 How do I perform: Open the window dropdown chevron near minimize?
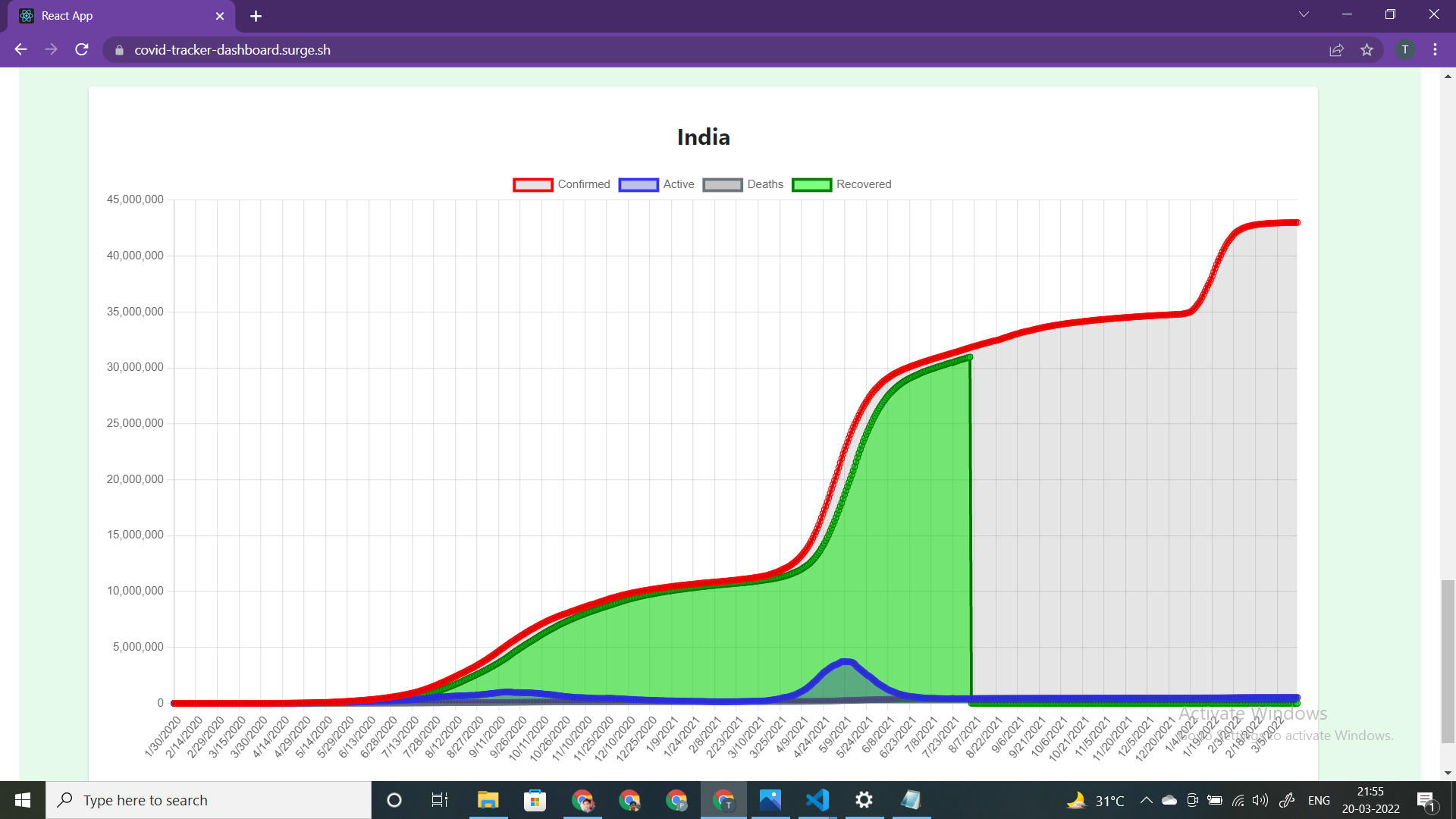point(1303,14)
